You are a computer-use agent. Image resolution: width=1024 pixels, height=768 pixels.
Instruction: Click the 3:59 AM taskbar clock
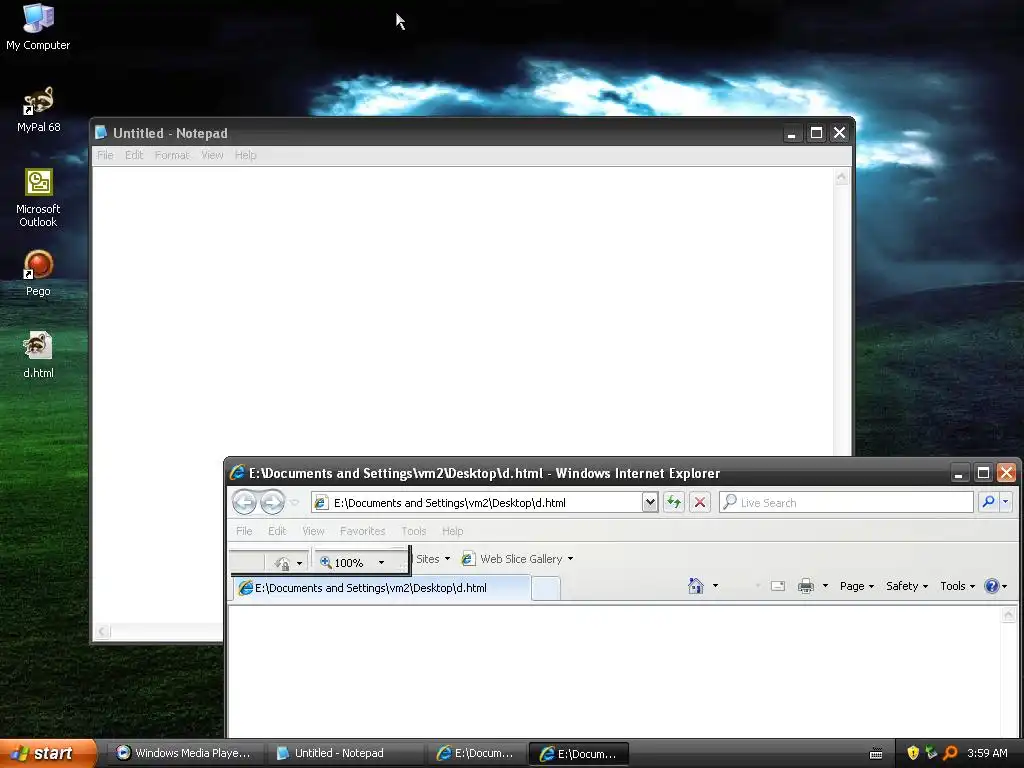[987, 753]
